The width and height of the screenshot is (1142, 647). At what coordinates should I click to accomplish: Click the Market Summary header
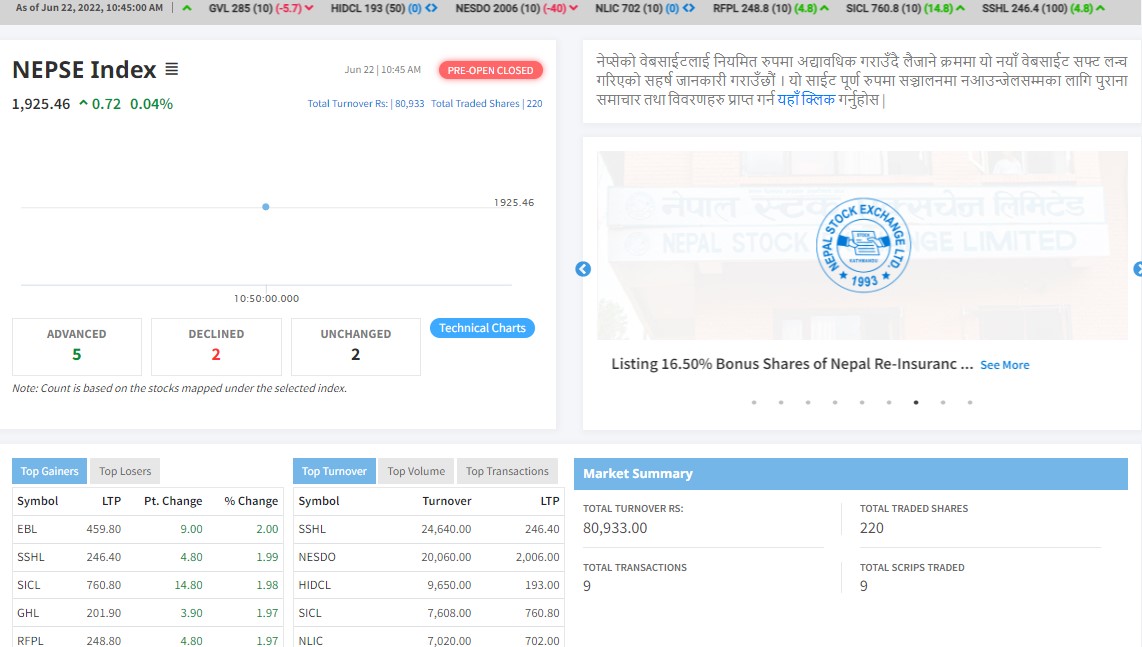[x=851, y=474]
